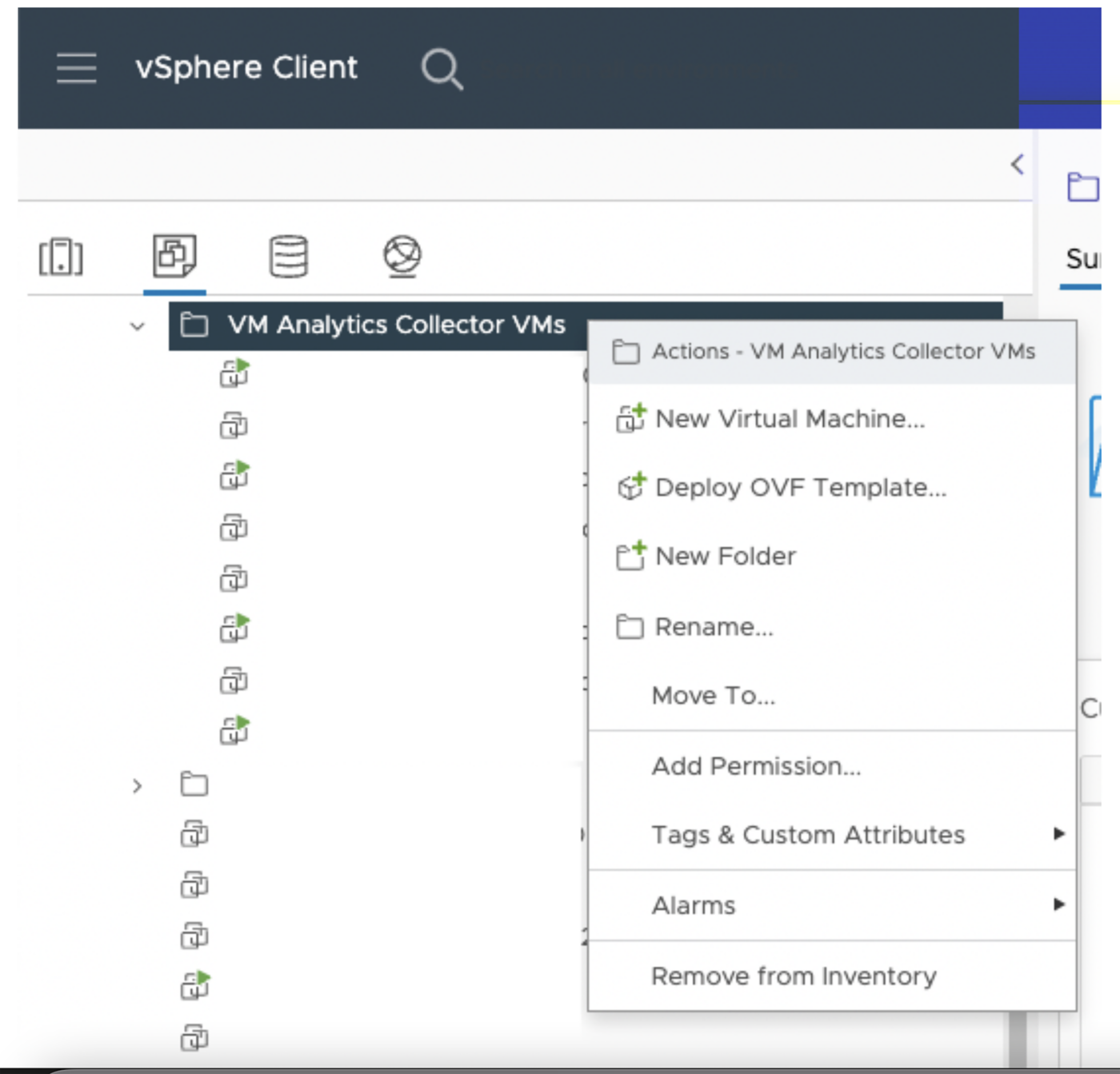Click Rename... in the actions menu
This screenshot has height=1074, width=1120.
point(832,626)
